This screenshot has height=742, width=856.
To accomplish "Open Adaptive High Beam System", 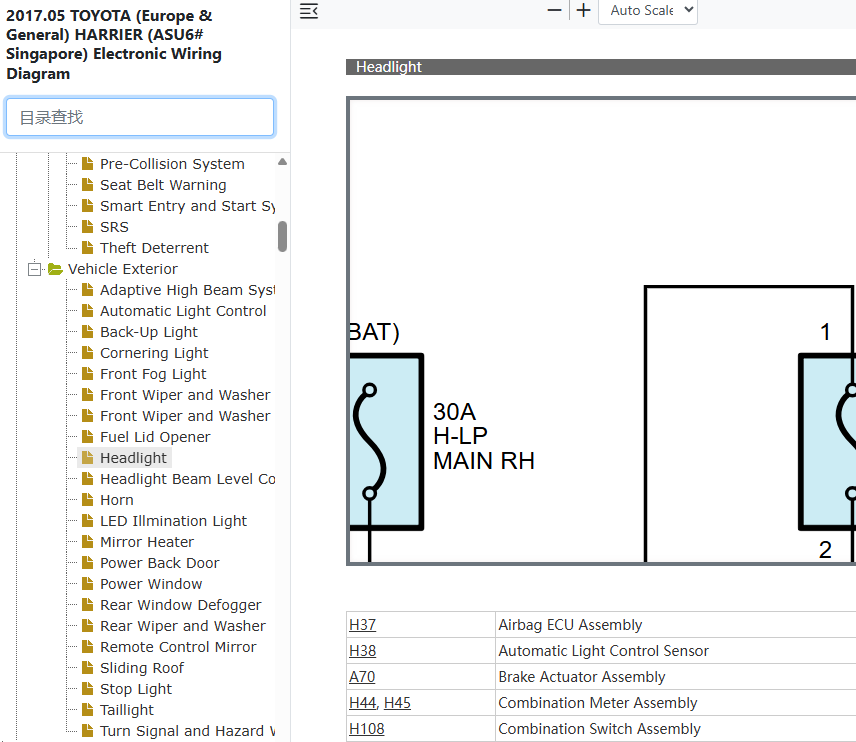I will pyautogui.click(x=187, y=290).
